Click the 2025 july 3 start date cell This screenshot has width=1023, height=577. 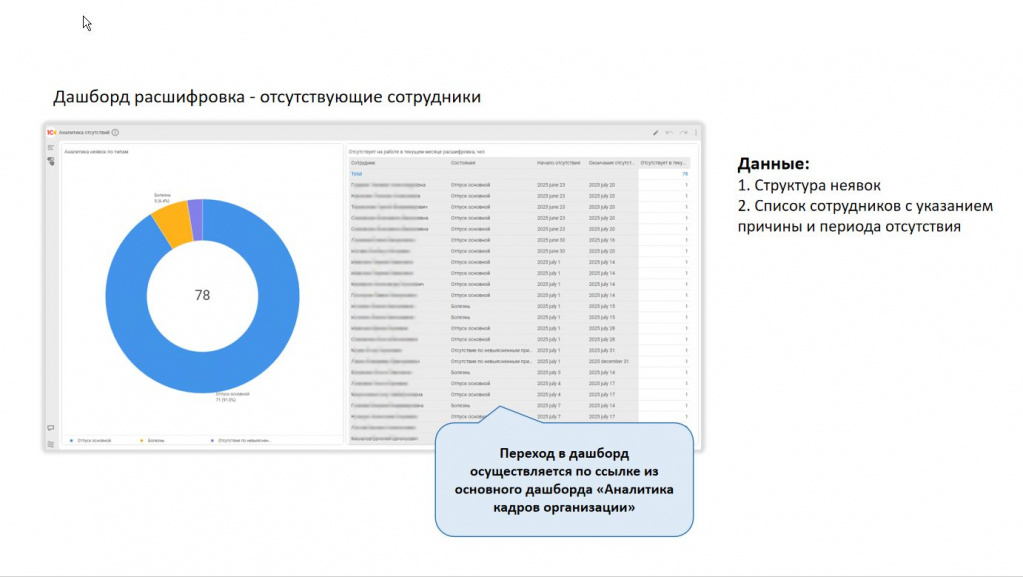click(549, 373)
